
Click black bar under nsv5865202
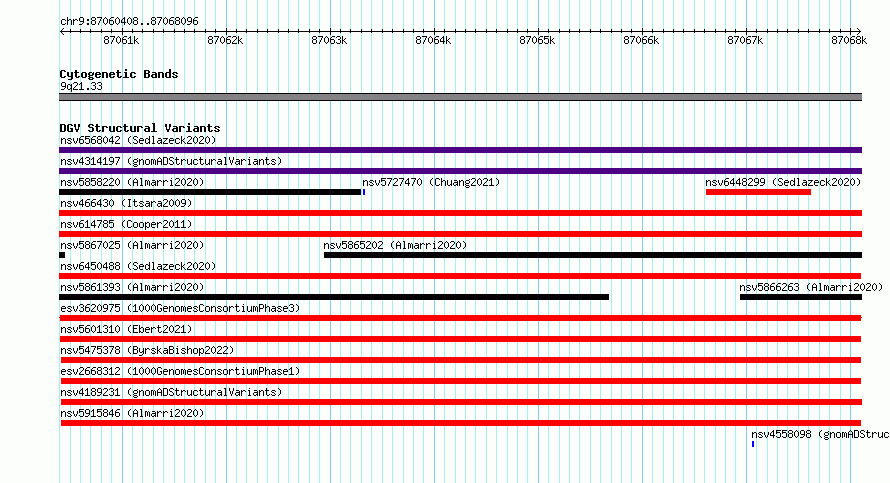[593, 255]
